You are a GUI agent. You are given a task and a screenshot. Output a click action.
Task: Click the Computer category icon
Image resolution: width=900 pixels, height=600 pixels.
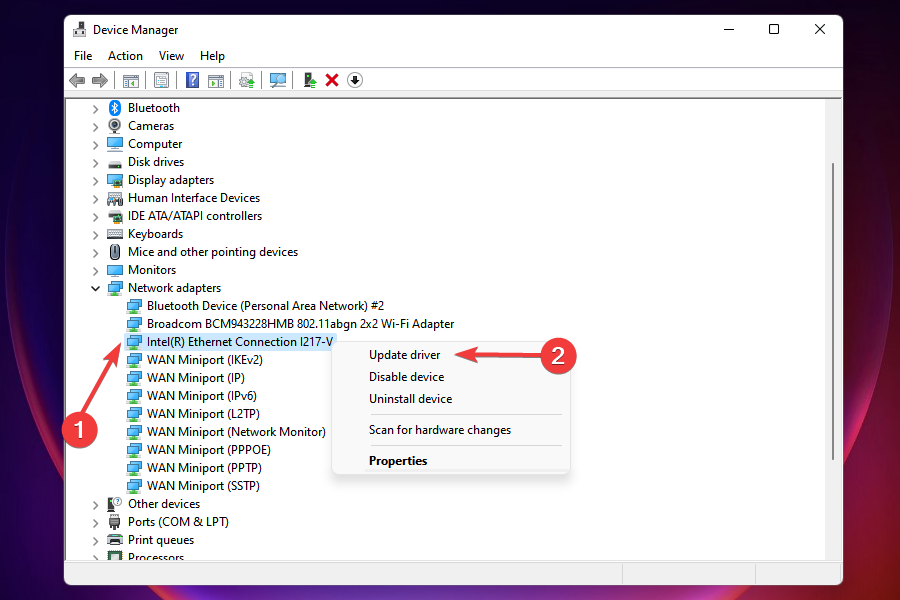(115, 144)
